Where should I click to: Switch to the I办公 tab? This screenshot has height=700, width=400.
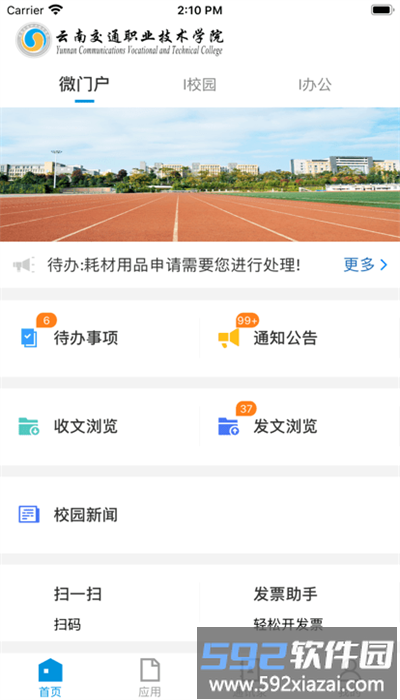point(315,84)
